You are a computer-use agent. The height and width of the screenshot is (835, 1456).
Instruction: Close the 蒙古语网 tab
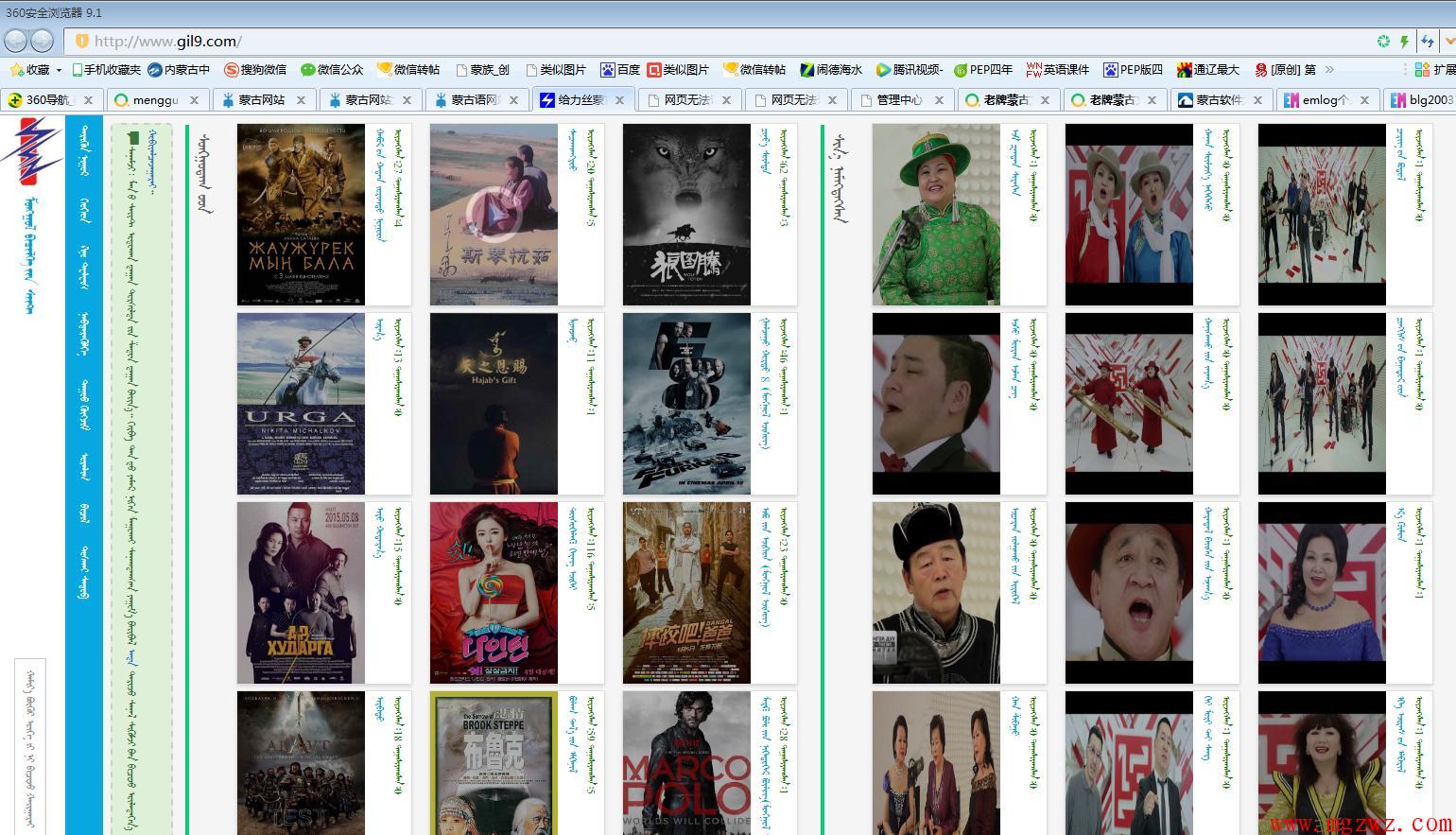tap(513, 99)
